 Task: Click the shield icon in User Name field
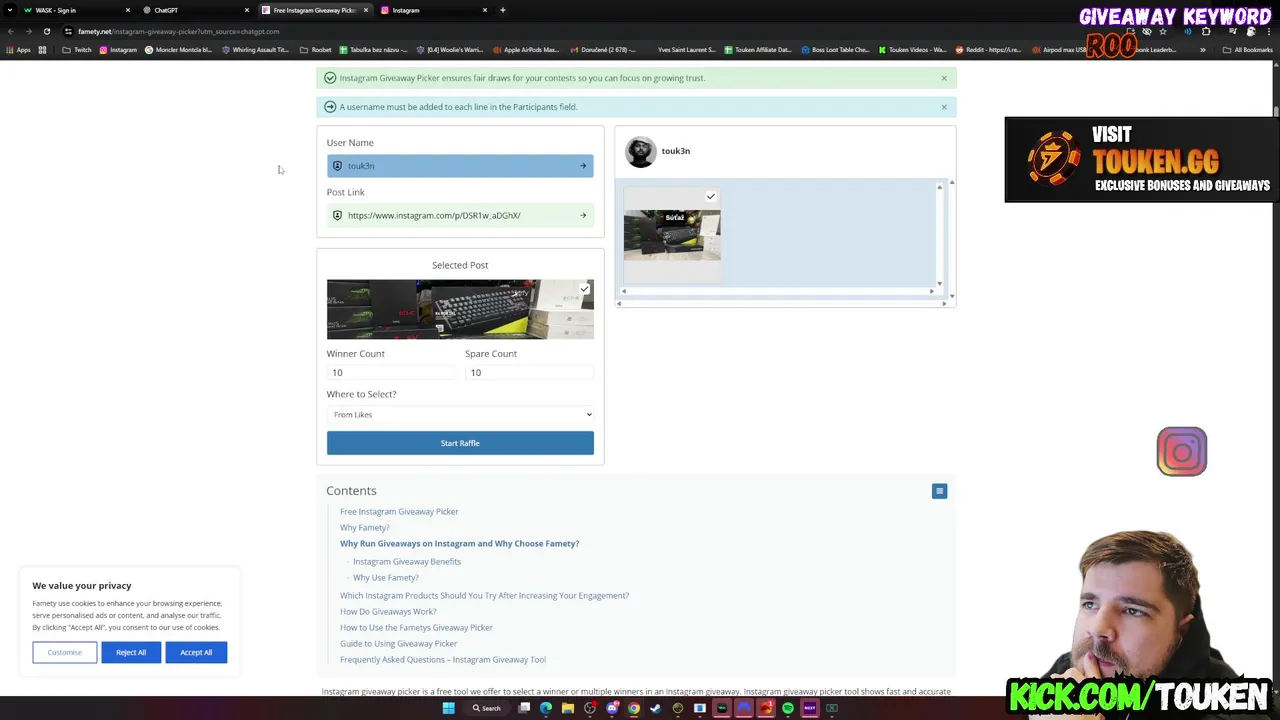click(x=337, y=166)
